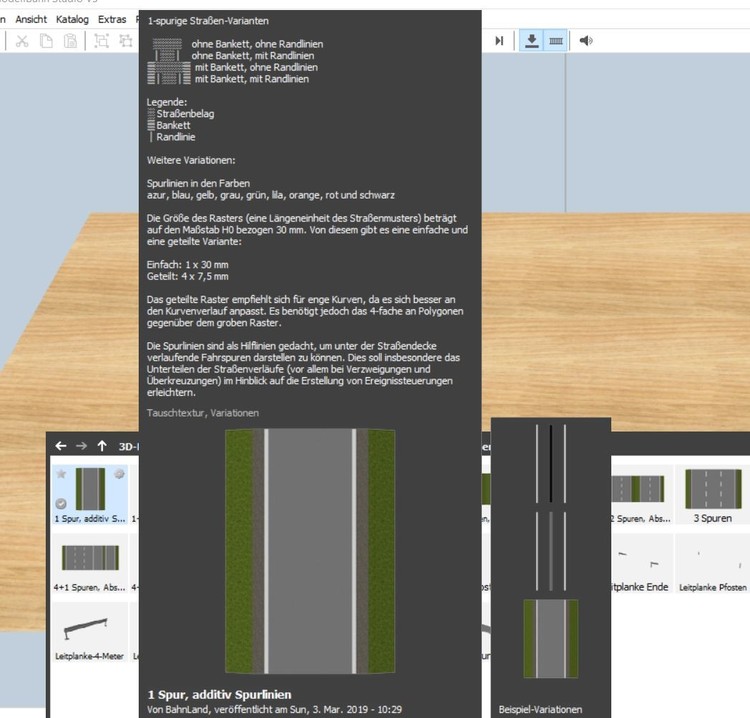Viewport: 750px width, 718px height.
Task: Select the '4+1 Spuren' road thumbnail
Action: tap(89, 563)
